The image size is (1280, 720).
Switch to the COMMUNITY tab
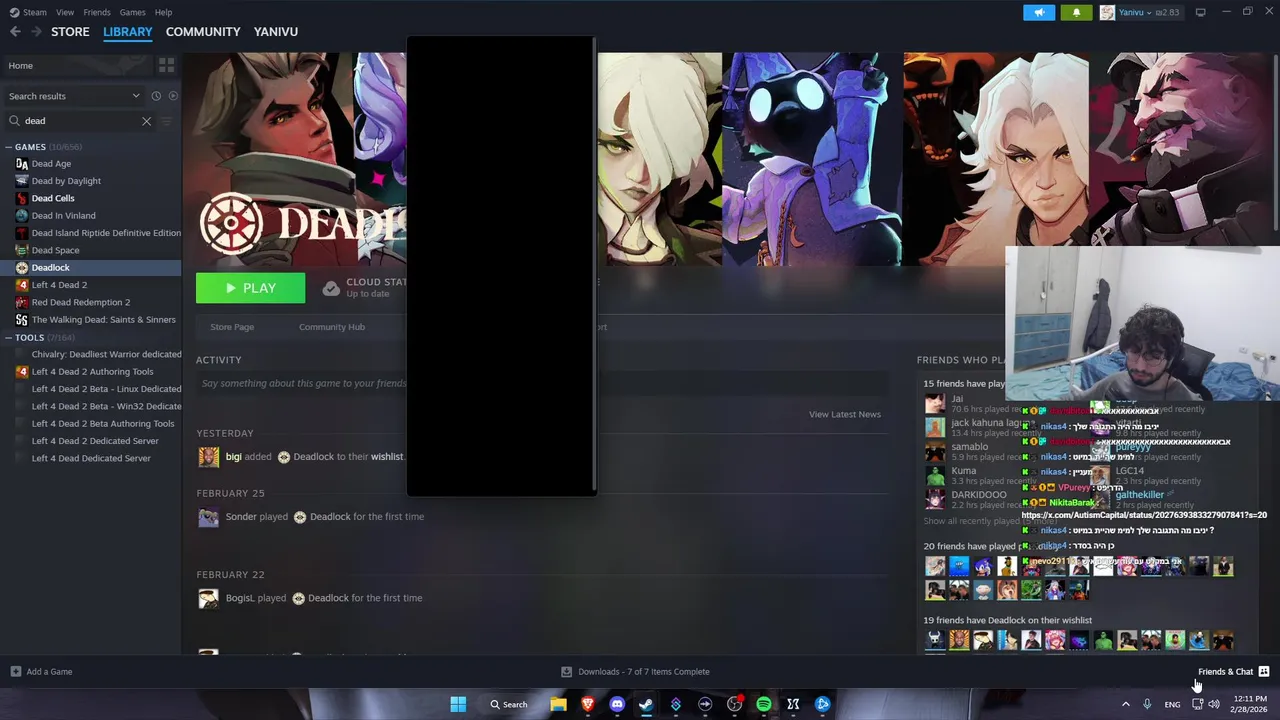[203, 32]
